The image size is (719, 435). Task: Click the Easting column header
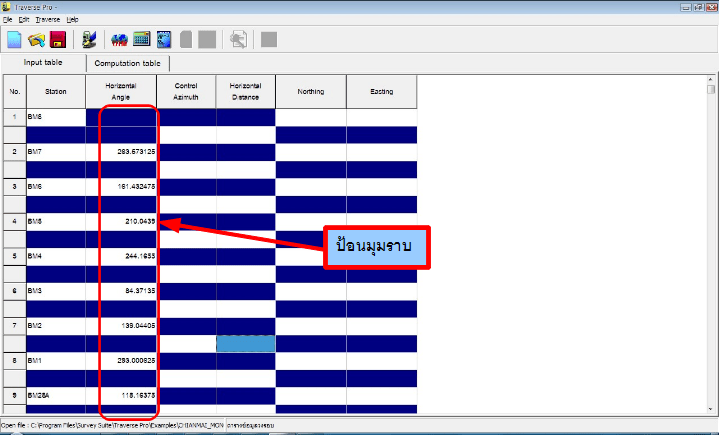382,92
